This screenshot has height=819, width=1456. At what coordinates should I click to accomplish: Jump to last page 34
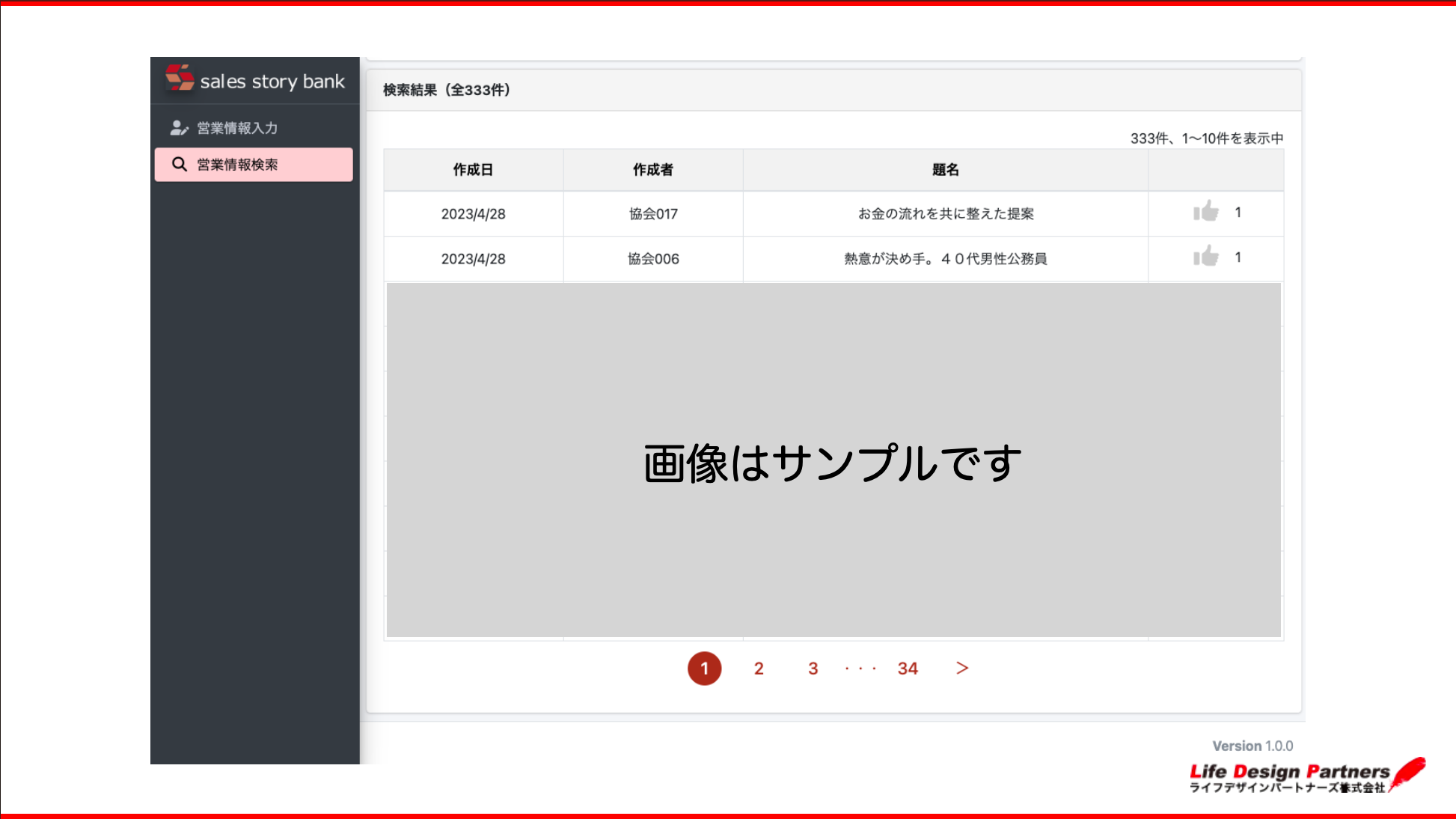[x=908, y=669]
